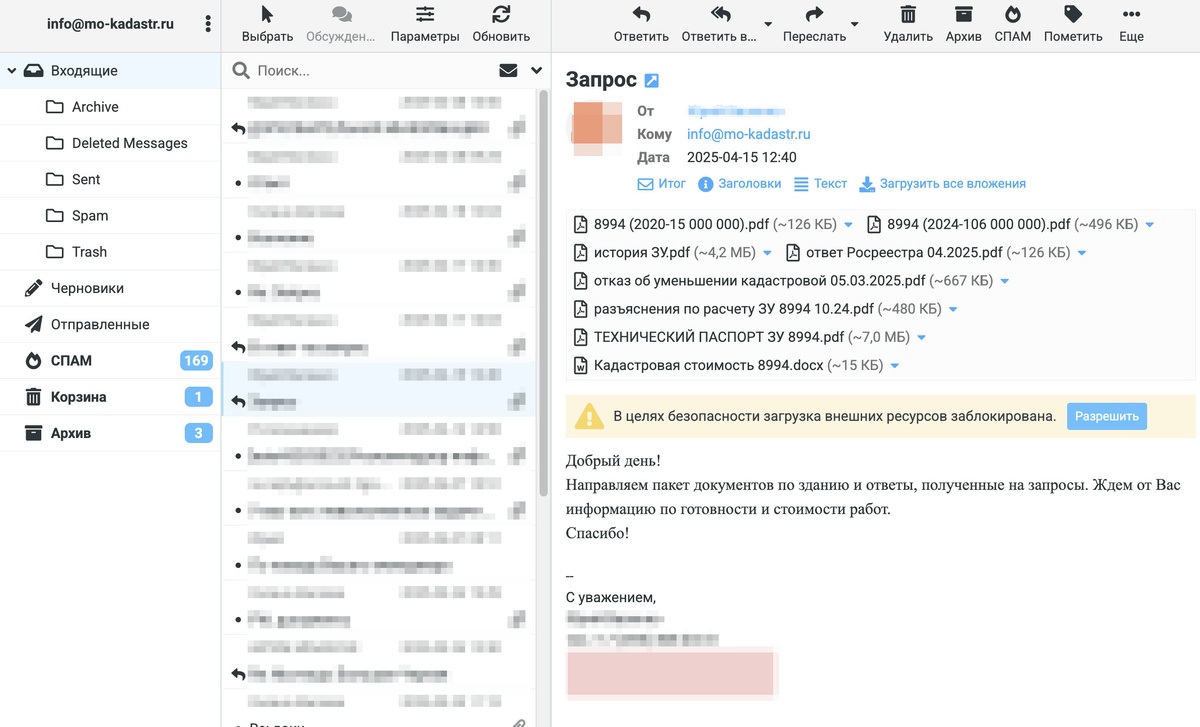Expand menu for 8994 (2020-15 000 000).pdf
This screenshot has height=727, width=1200.
pyautogui.click(x=849, y=225)
